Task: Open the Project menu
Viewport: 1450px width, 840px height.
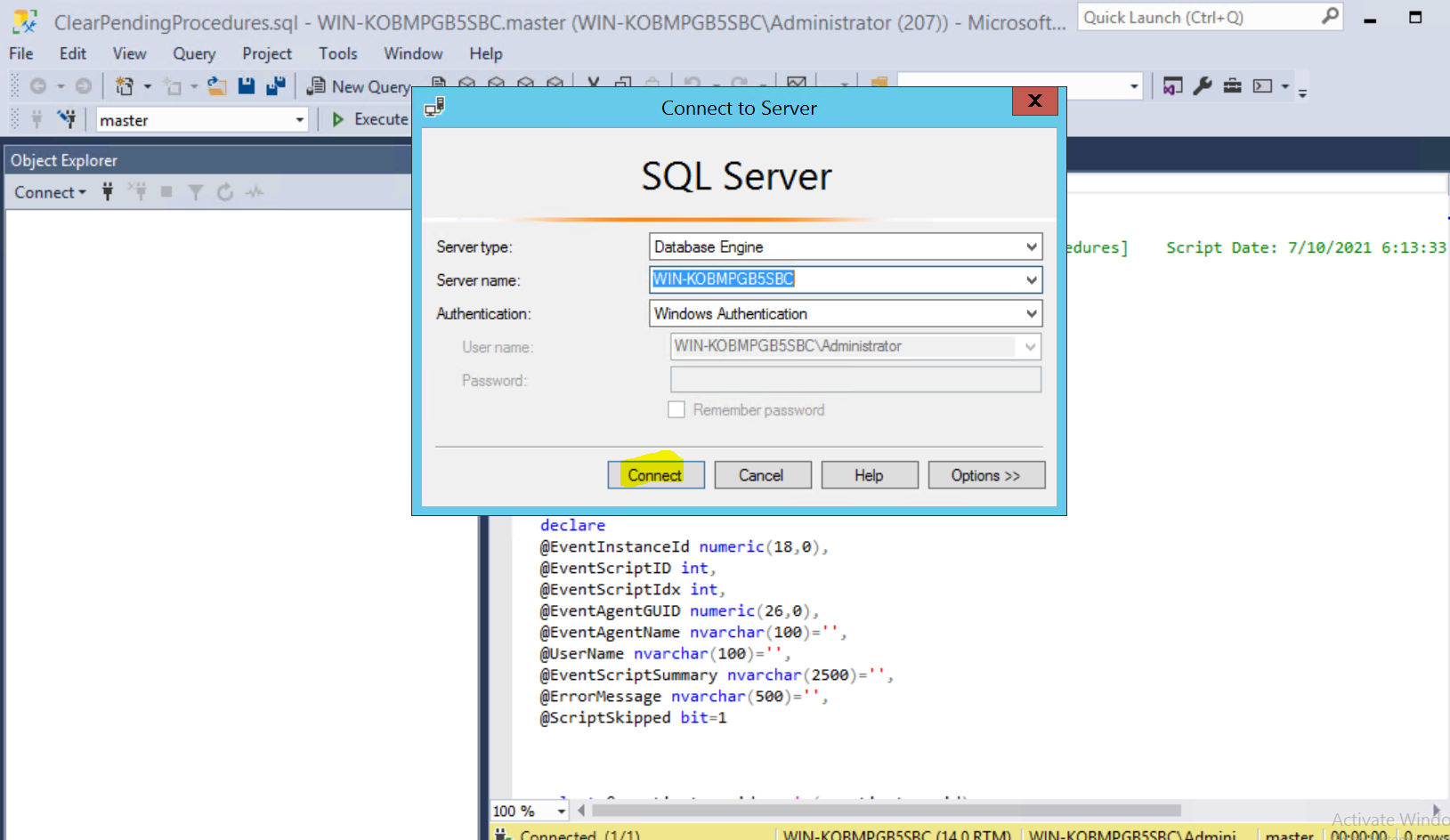Action: [267, 53]
